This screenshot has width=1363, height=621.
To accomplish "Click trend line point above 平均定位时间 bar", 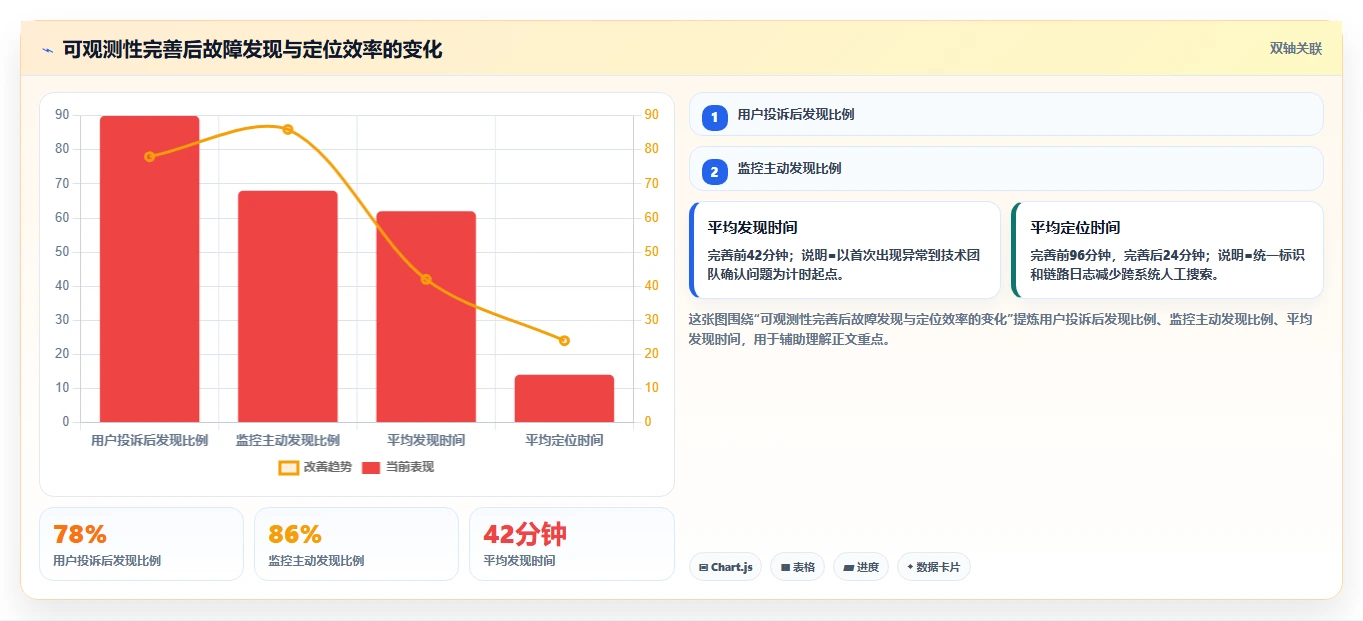I will click(x=564, y=341).
